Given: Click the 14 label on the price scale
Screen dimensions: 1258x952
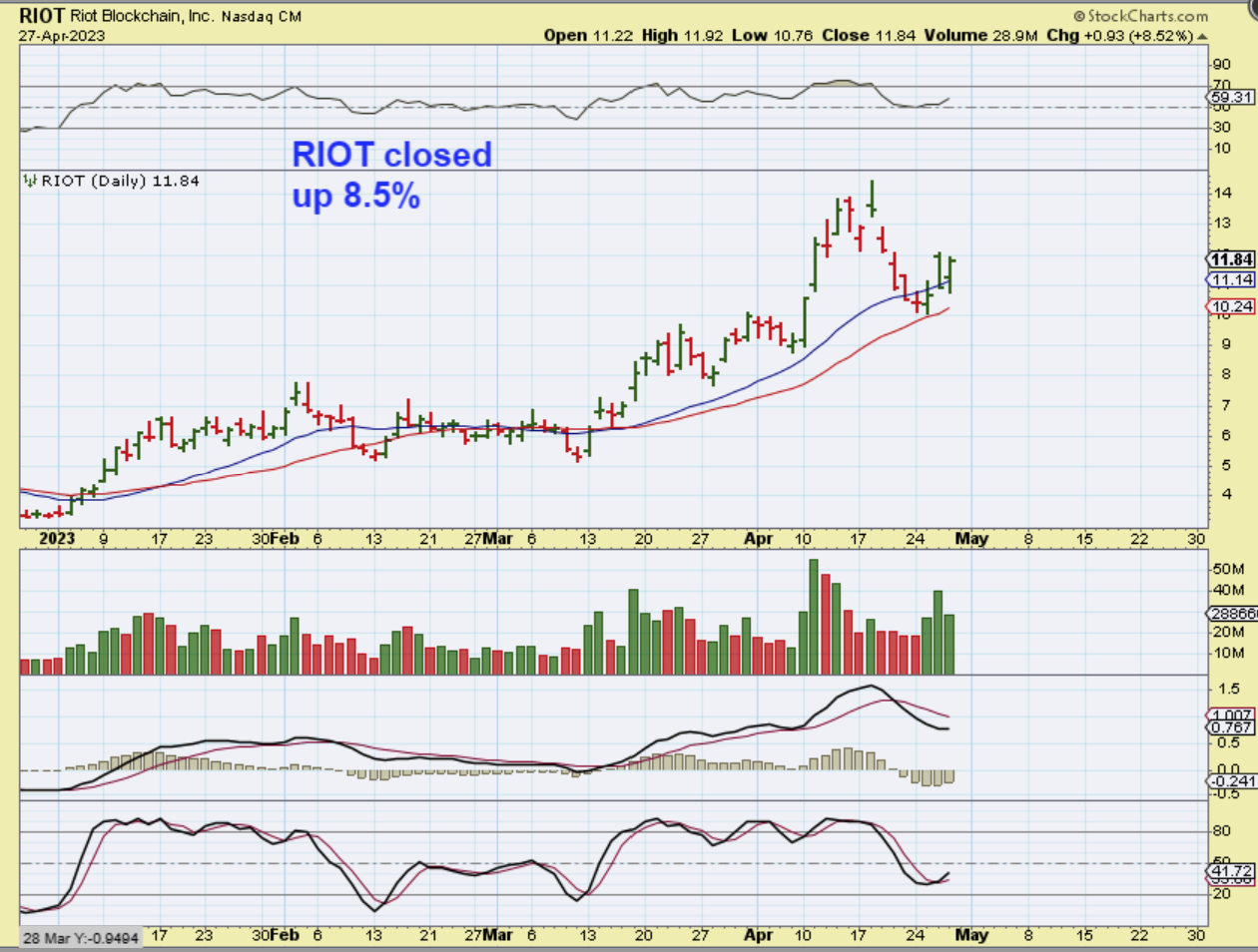Looking at the screenshot, I should click(1222, 194).
